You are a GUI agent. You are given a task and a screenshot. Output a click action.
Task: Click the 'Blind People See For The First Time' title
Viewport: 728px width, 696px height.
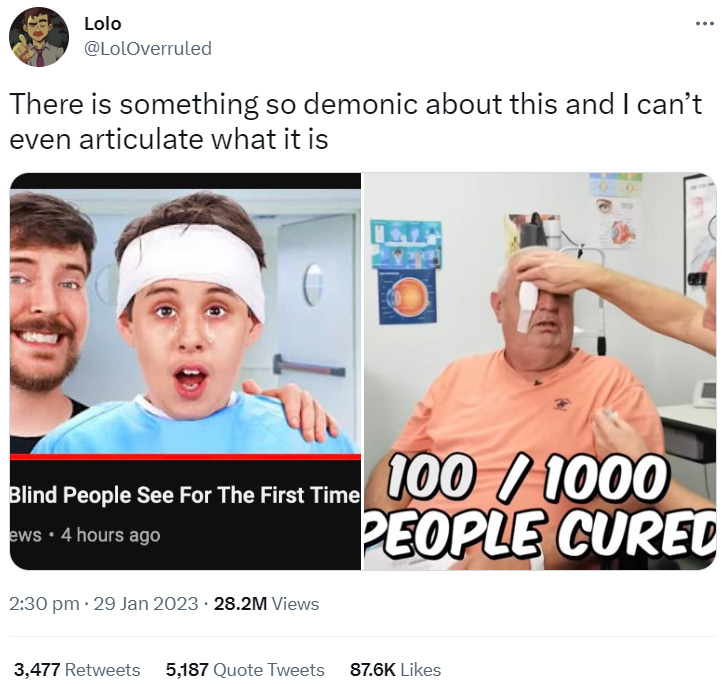click(185, 495)
